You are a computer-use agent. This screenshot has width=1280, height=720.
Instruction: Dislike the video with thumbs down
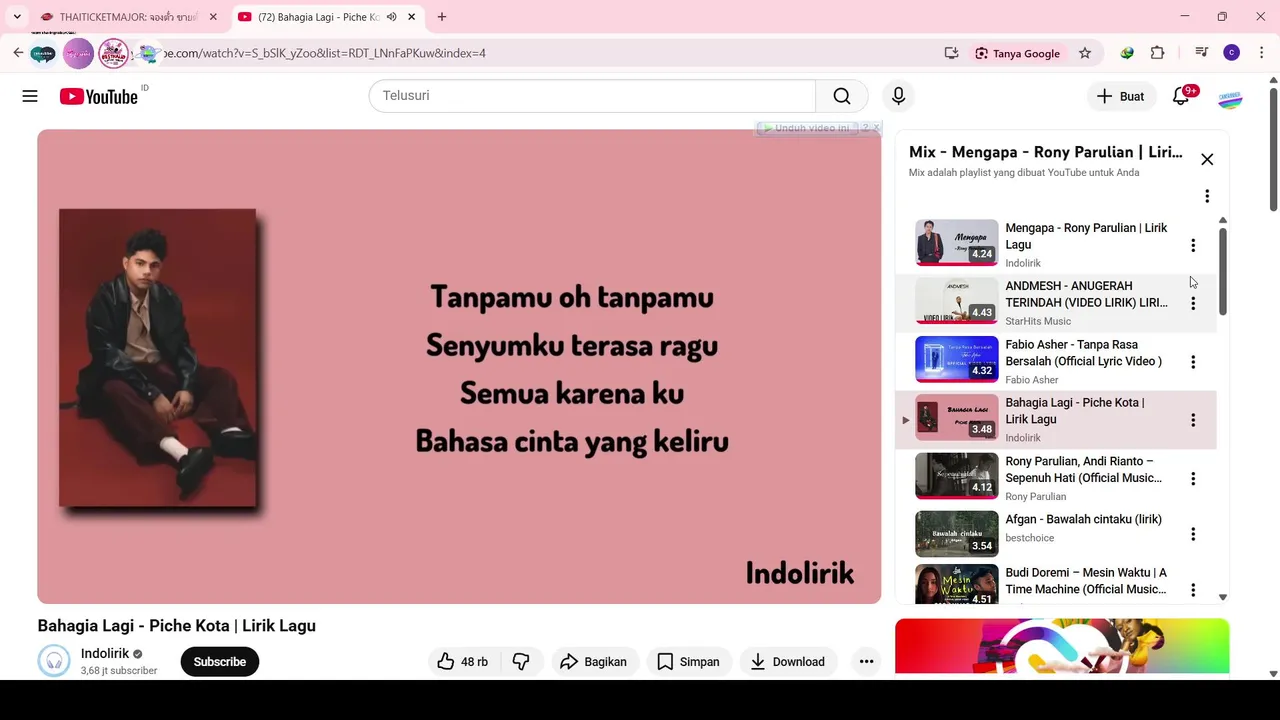click(521, 661)
